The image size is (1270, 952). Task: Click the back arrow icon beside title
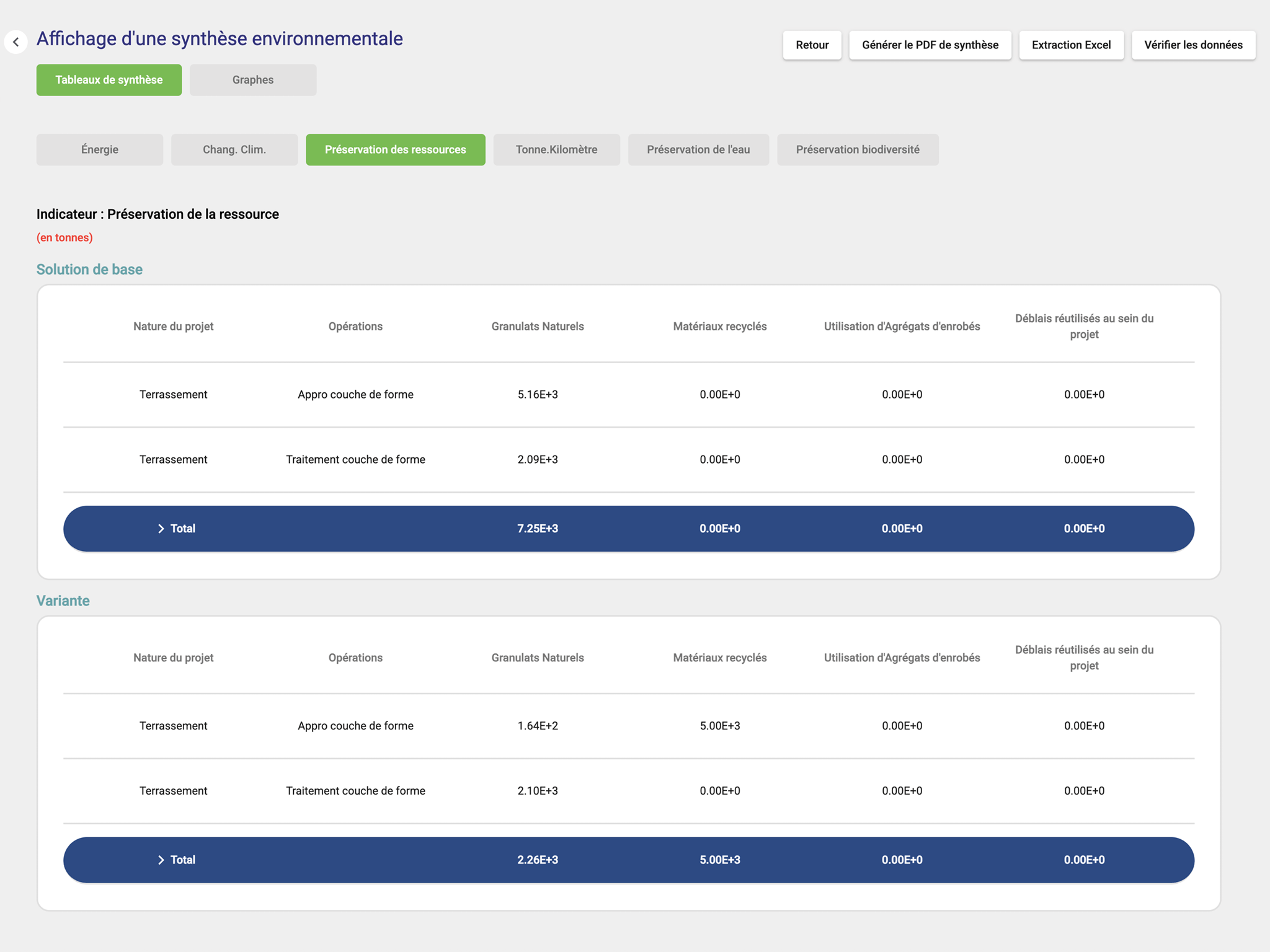[16, 42]
